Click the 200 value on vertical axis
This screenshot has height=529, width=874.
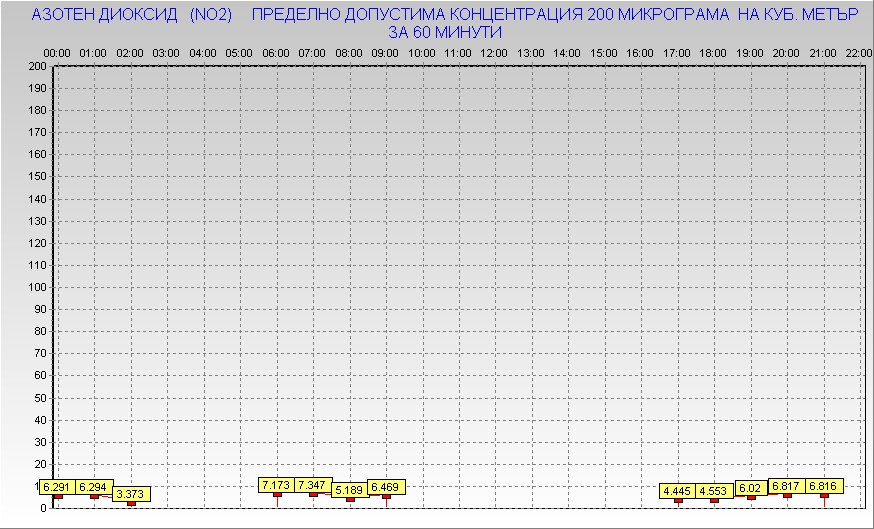click(37, 66)
